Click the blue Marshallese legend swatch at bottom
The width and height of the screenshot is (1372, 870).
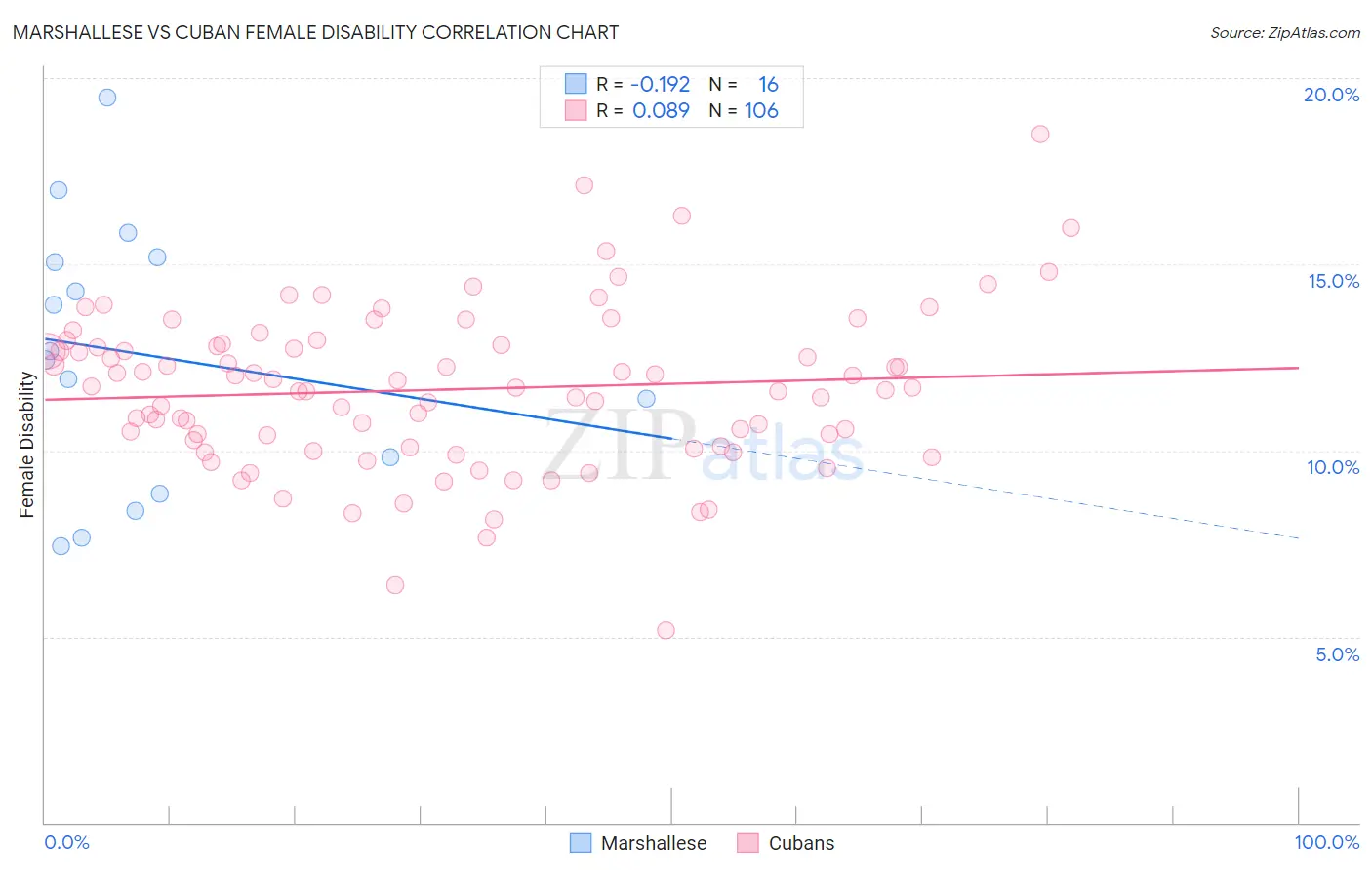(581, 843)
